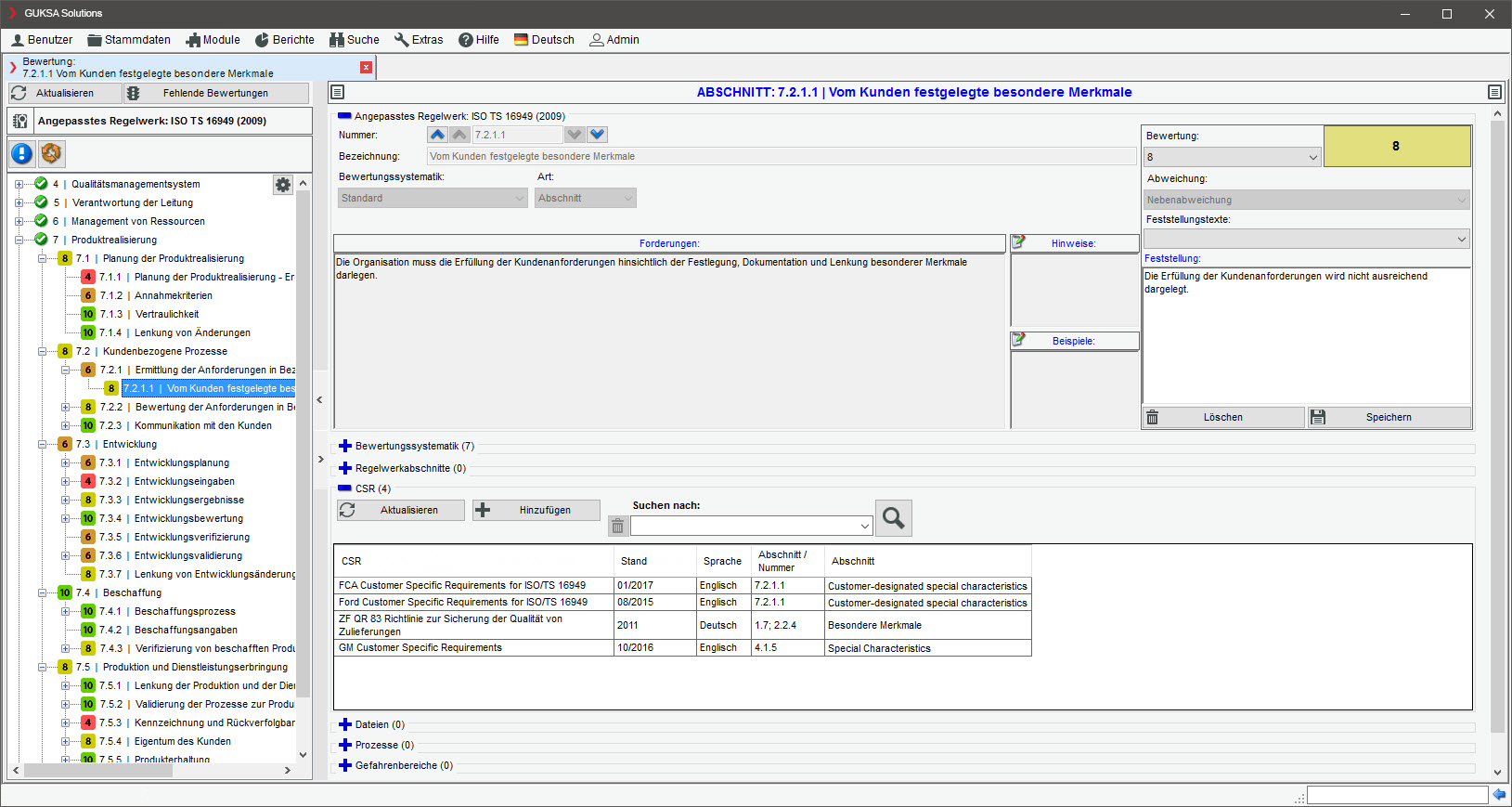Click the blue exclamation info icon
1512x807 pixels.
[22, 153]
